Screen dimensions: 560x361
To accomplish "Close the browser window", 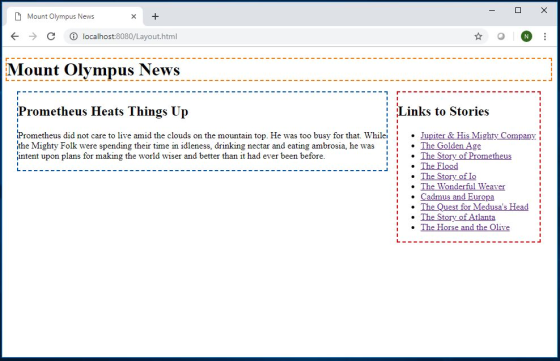I will click(x=544, y=10).
